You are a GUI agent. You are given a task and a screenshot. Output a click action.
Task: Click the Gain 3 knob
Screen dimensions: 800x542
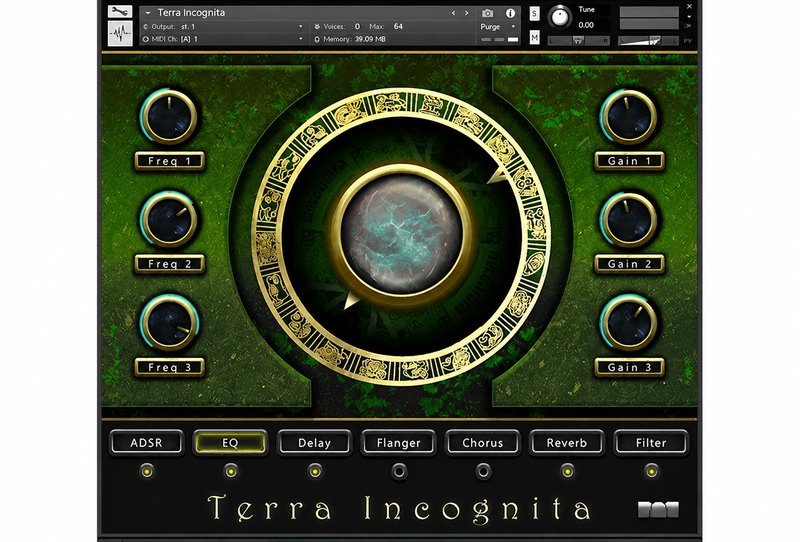click(629, 323)
